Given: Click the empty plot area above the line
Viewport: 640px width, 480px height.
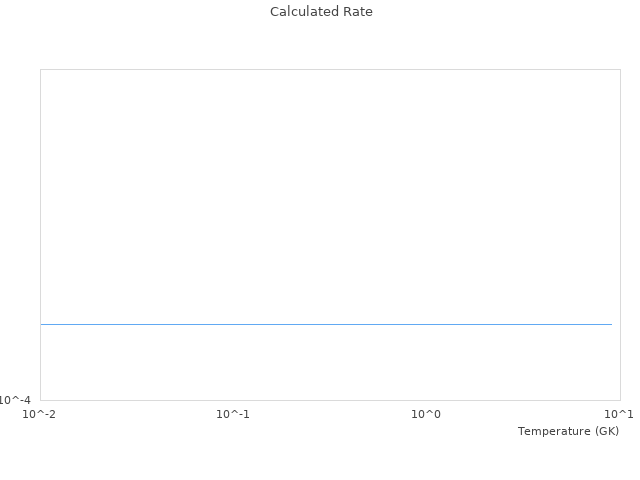Looking at the screenshot, I should click(330, 190).
